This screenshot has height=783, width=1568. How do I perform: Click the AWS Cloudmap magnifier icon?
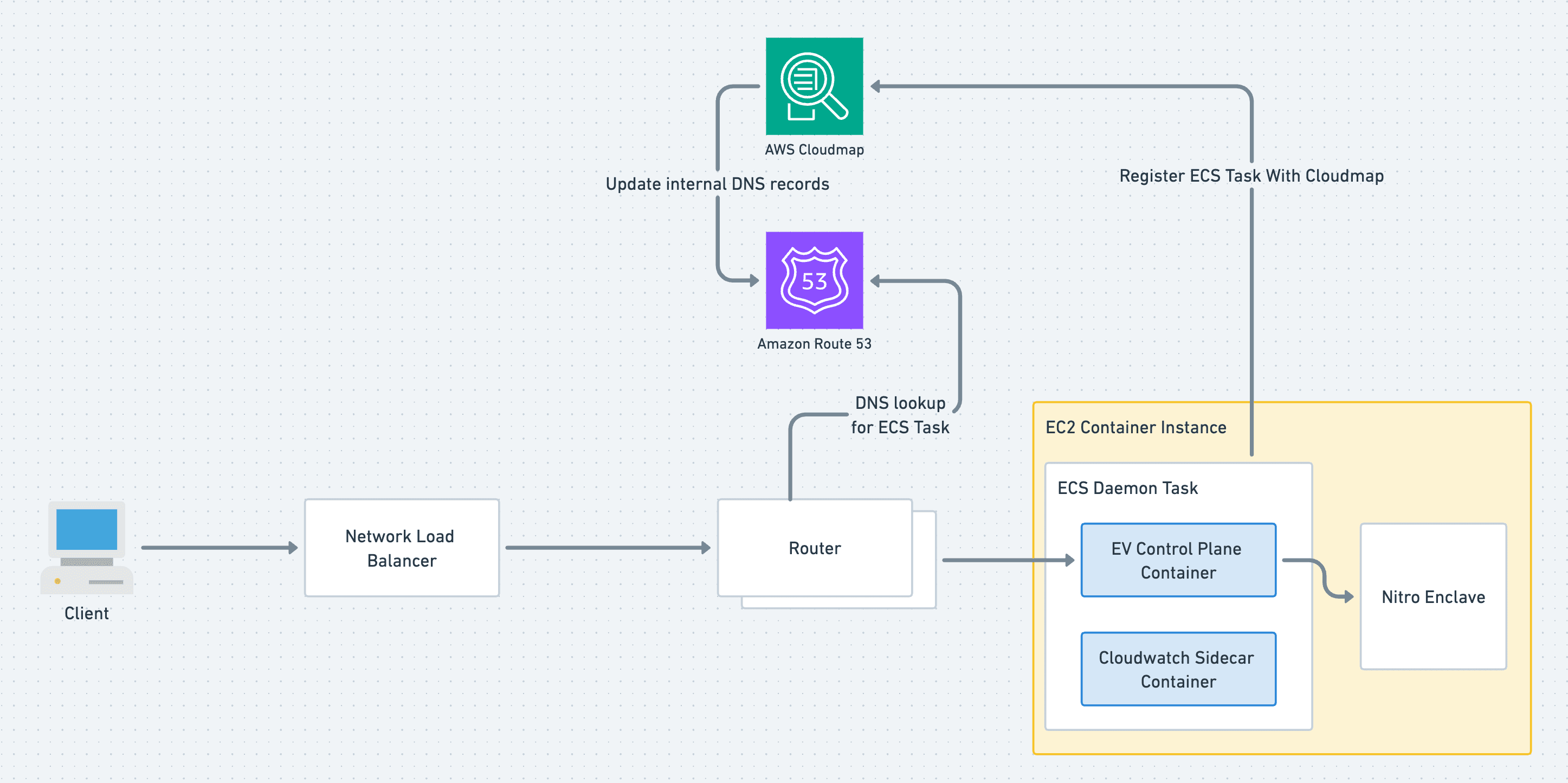coord(814,86)
